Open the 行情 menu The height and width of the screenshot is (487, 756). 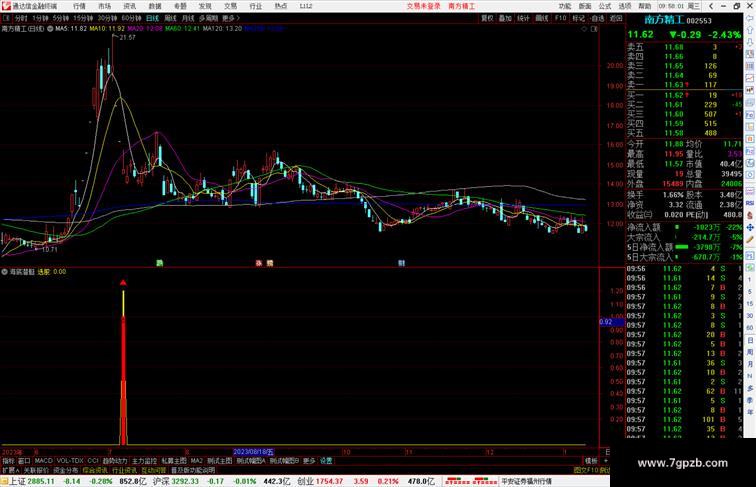pyautogui.click(x=79, y=6)
